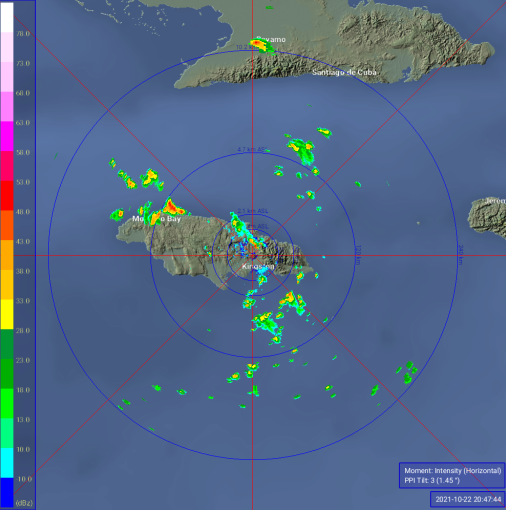Click the 18.0 legend value

click(x=23, y=390)
